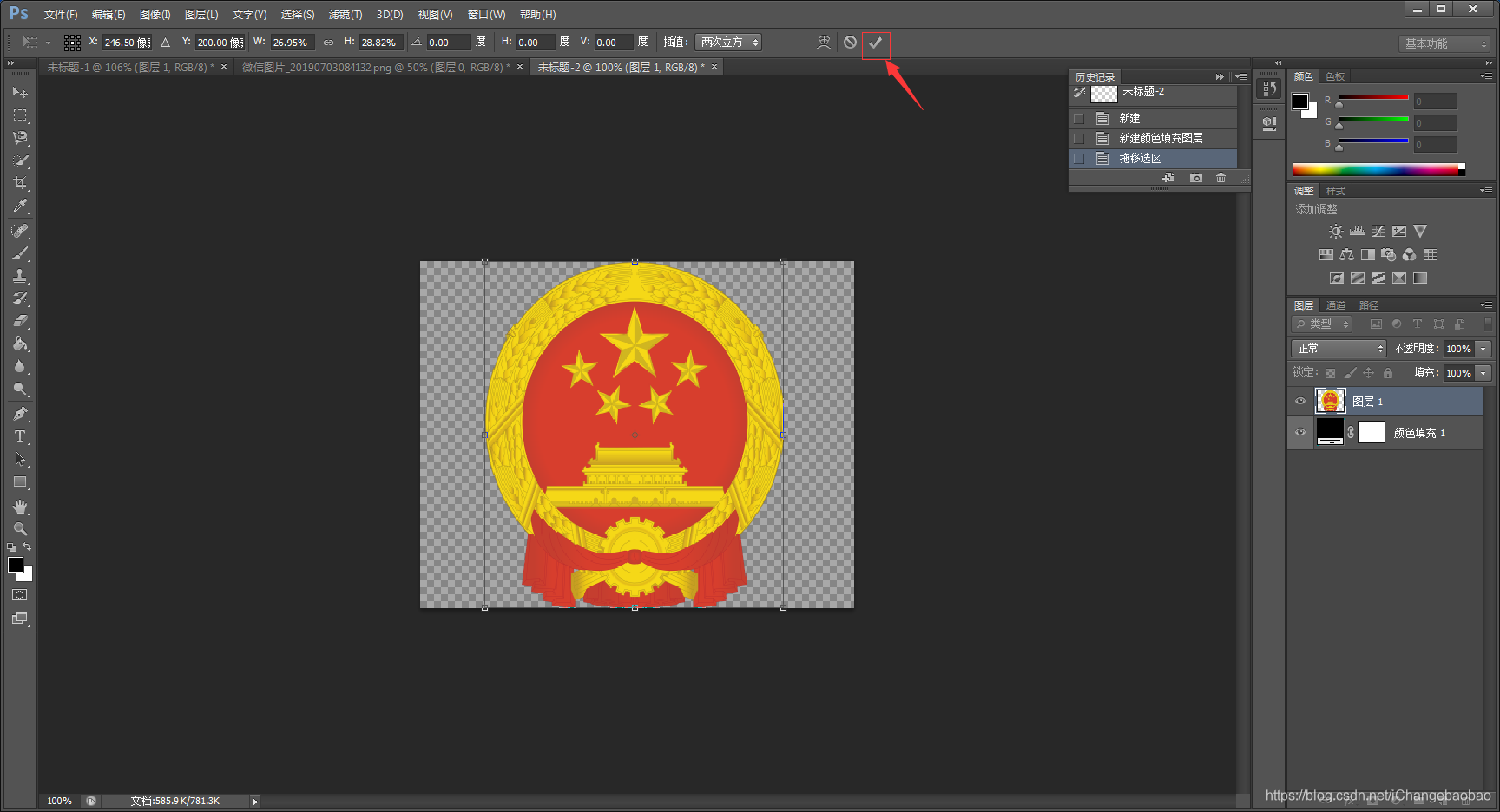1500x812 pixels.
Task: Open the 滤镜(T) menu
Action: click(345, 15)
